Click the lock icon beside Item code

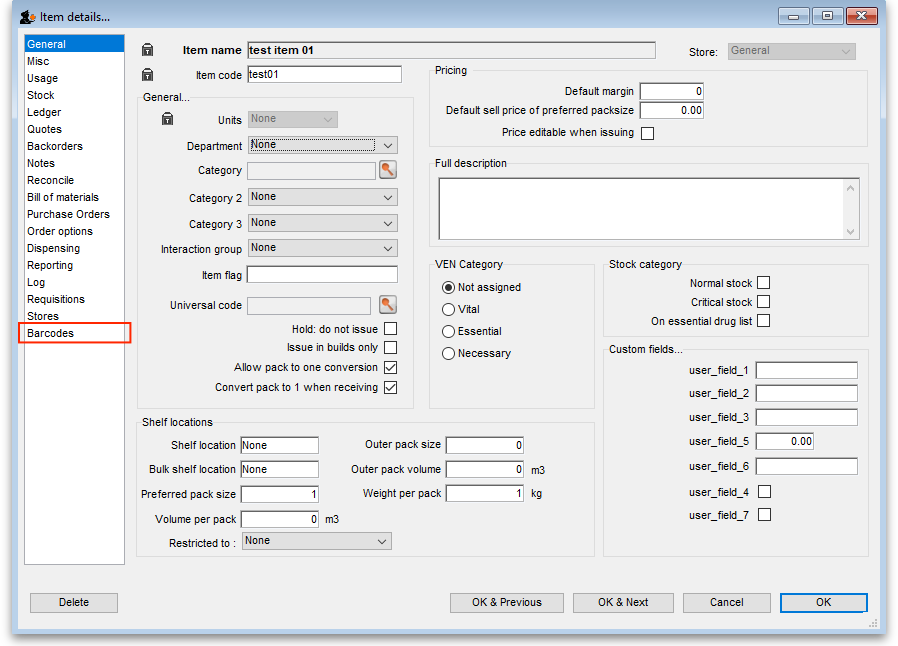pyautogui.click(x=148, y=75)
